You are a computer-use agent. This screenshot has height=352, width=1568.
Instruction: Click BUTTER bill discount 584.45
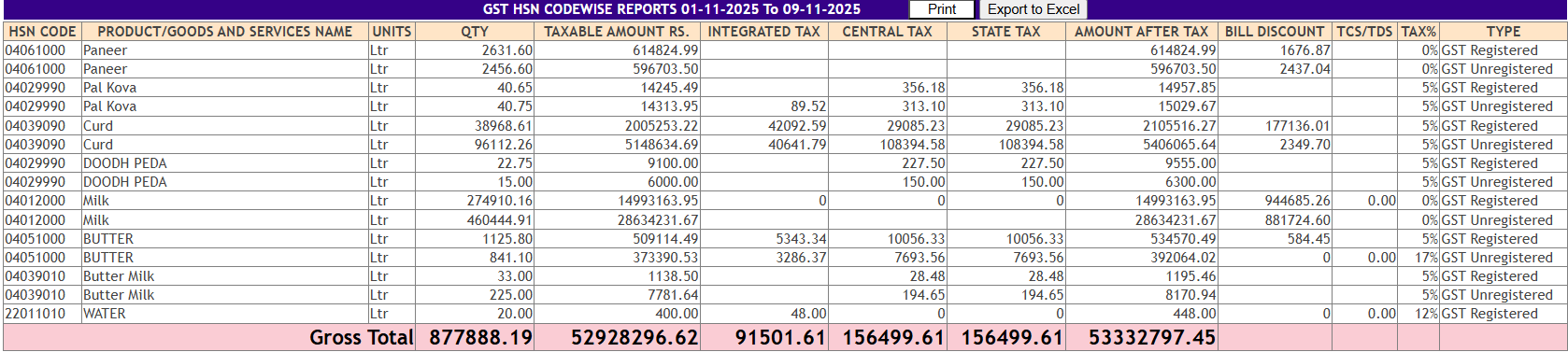tap(1308, 239)
